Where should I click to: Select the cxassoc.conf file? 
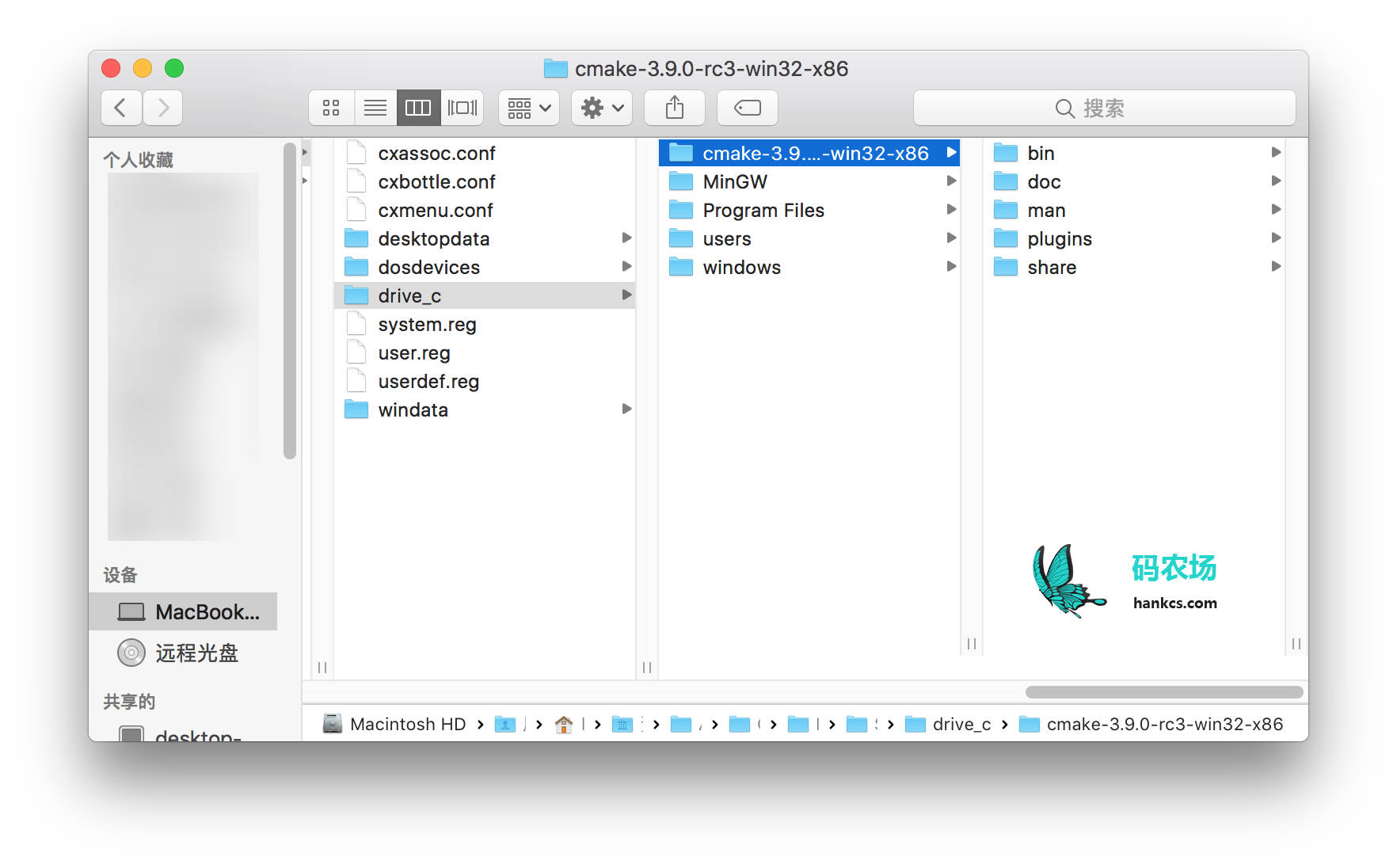(485, 153)
